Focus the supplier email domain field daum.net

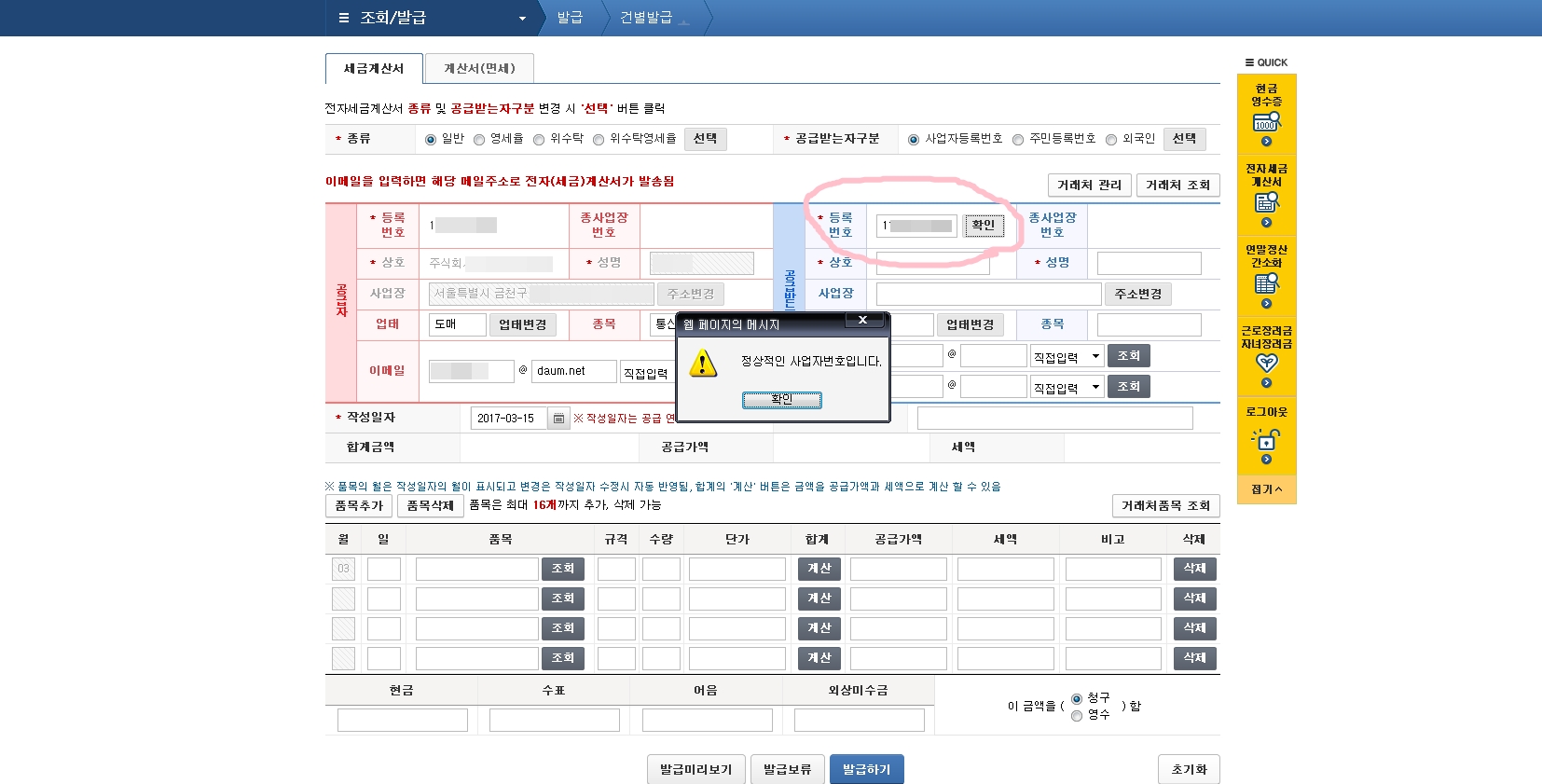tap(574, 371)
